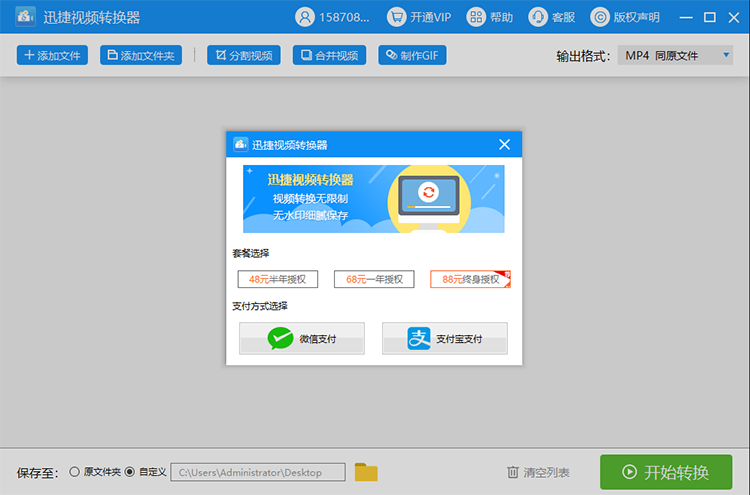This screenshot has height=495, width=750.
Task: Open the 帮助 help menu
Action: 490,17
